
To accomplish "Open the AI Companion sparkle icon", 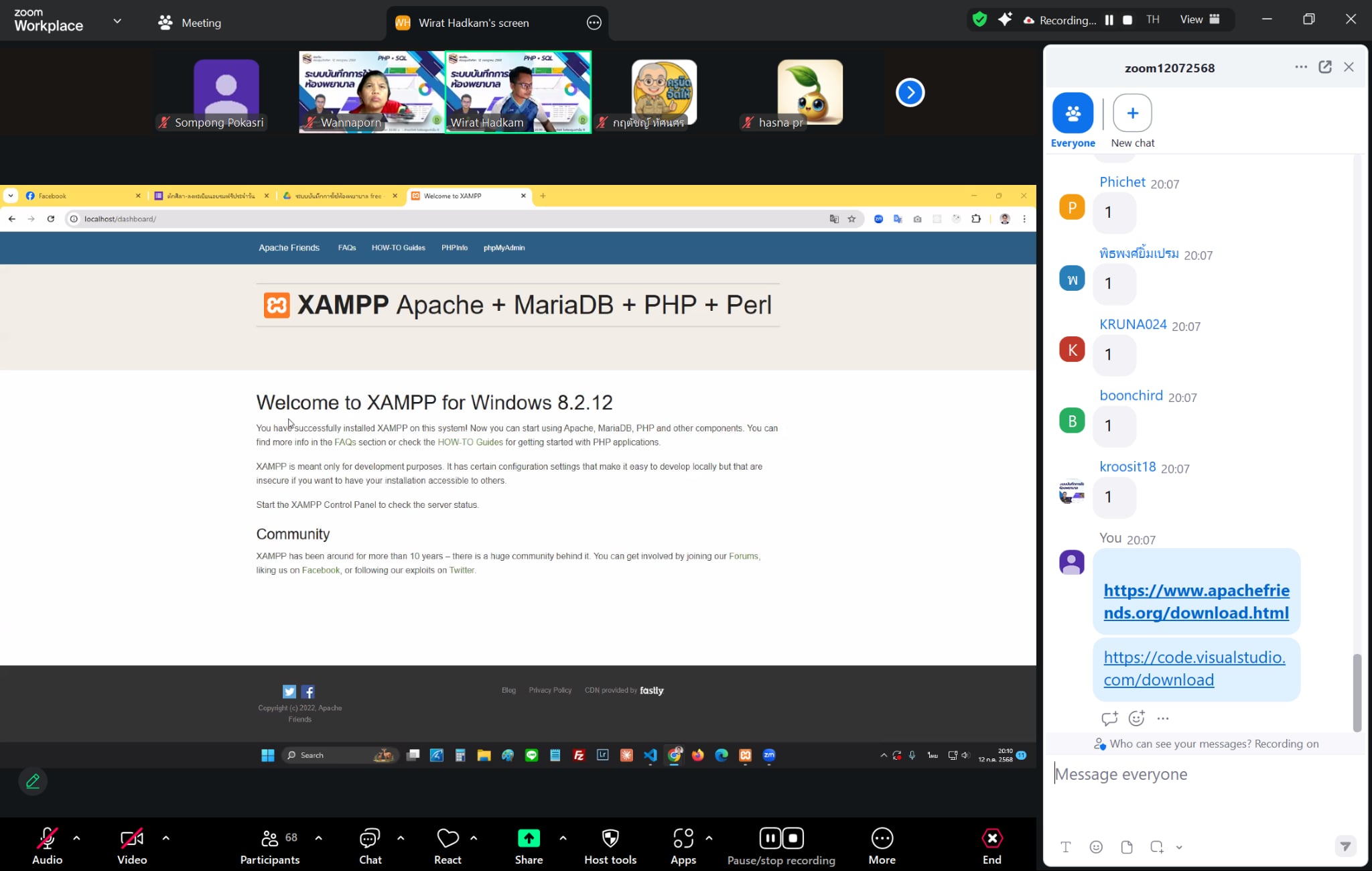I will [1004, 19].
